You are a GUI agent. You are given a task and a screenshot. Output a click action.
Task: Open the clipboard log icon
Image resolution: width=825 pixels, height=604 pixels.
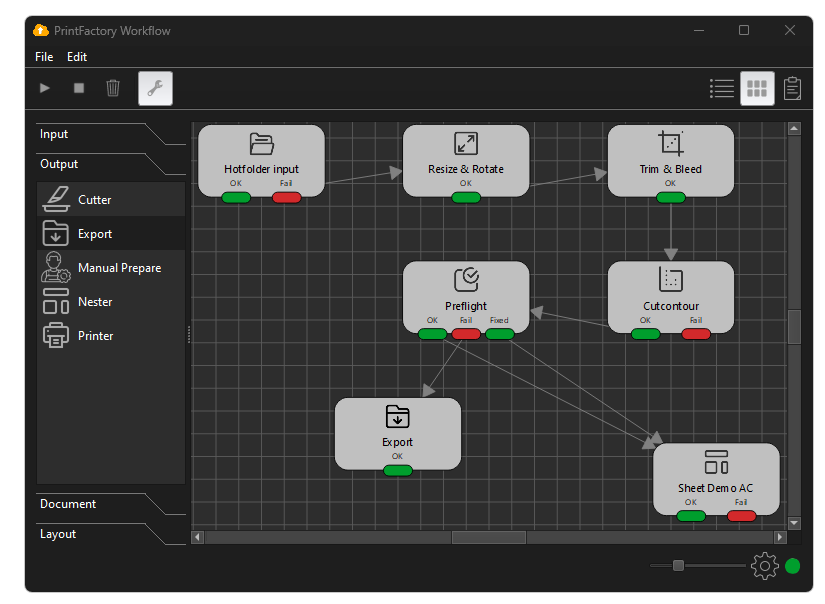click(x=792, y=88)
